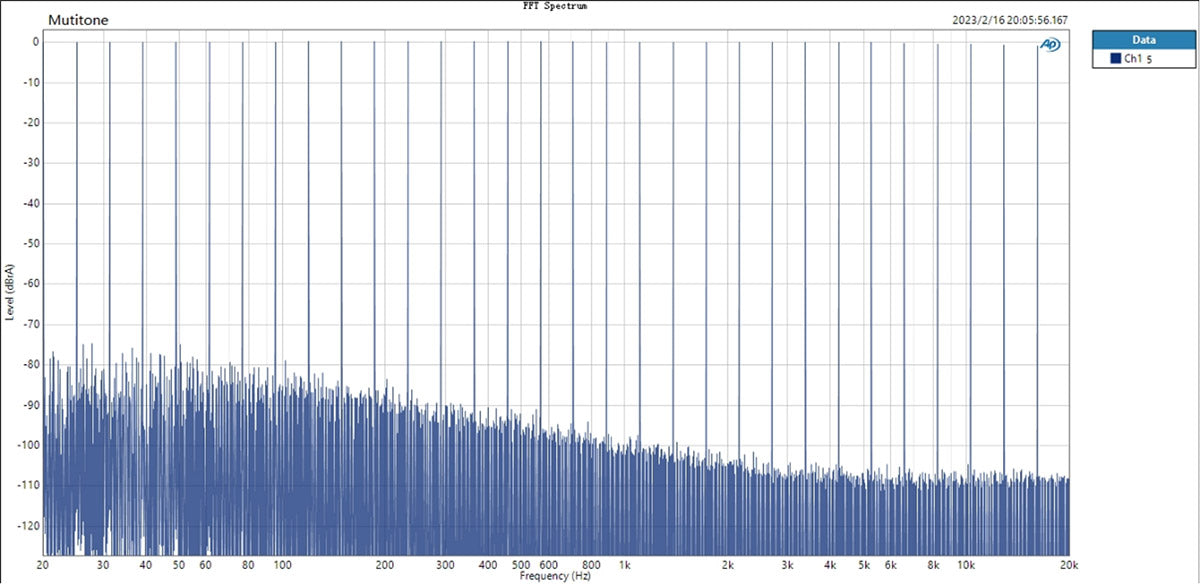Click the Mutitone graph title
Screen dimensions: 1200x584
(x=79, y=20)
